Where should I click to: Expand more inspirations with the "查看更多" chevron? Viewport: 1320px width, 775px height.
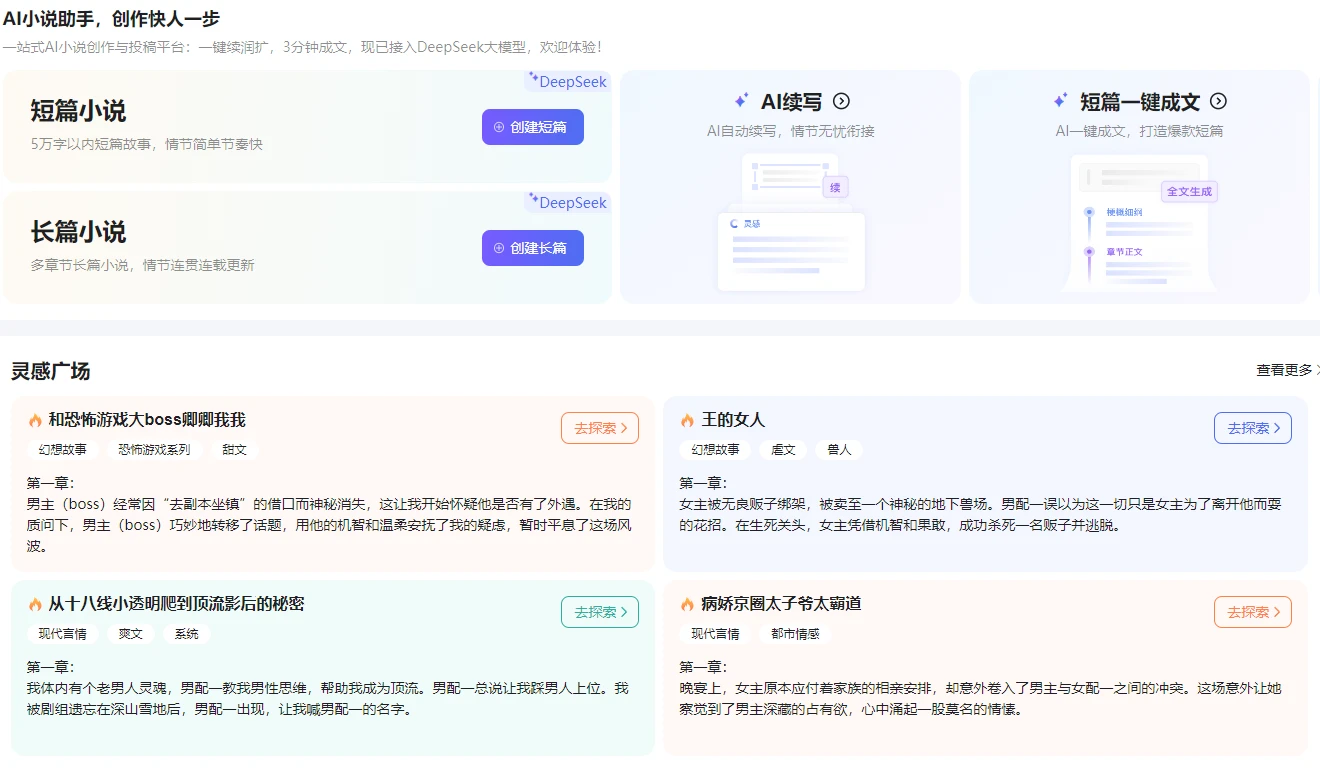tap(1286, 370)
